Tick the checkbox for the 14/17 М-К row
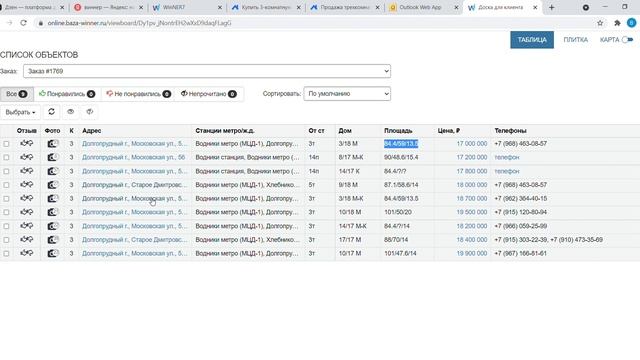 6,226
